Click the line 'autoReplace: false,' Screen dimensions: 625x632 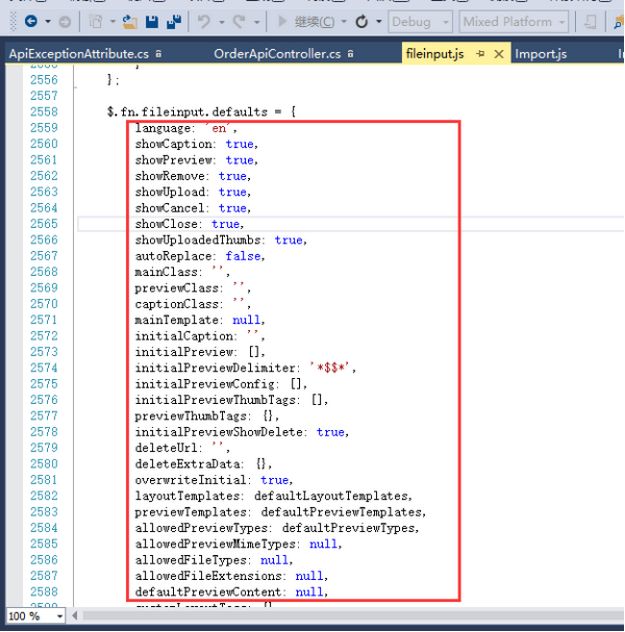pos(200,256)
